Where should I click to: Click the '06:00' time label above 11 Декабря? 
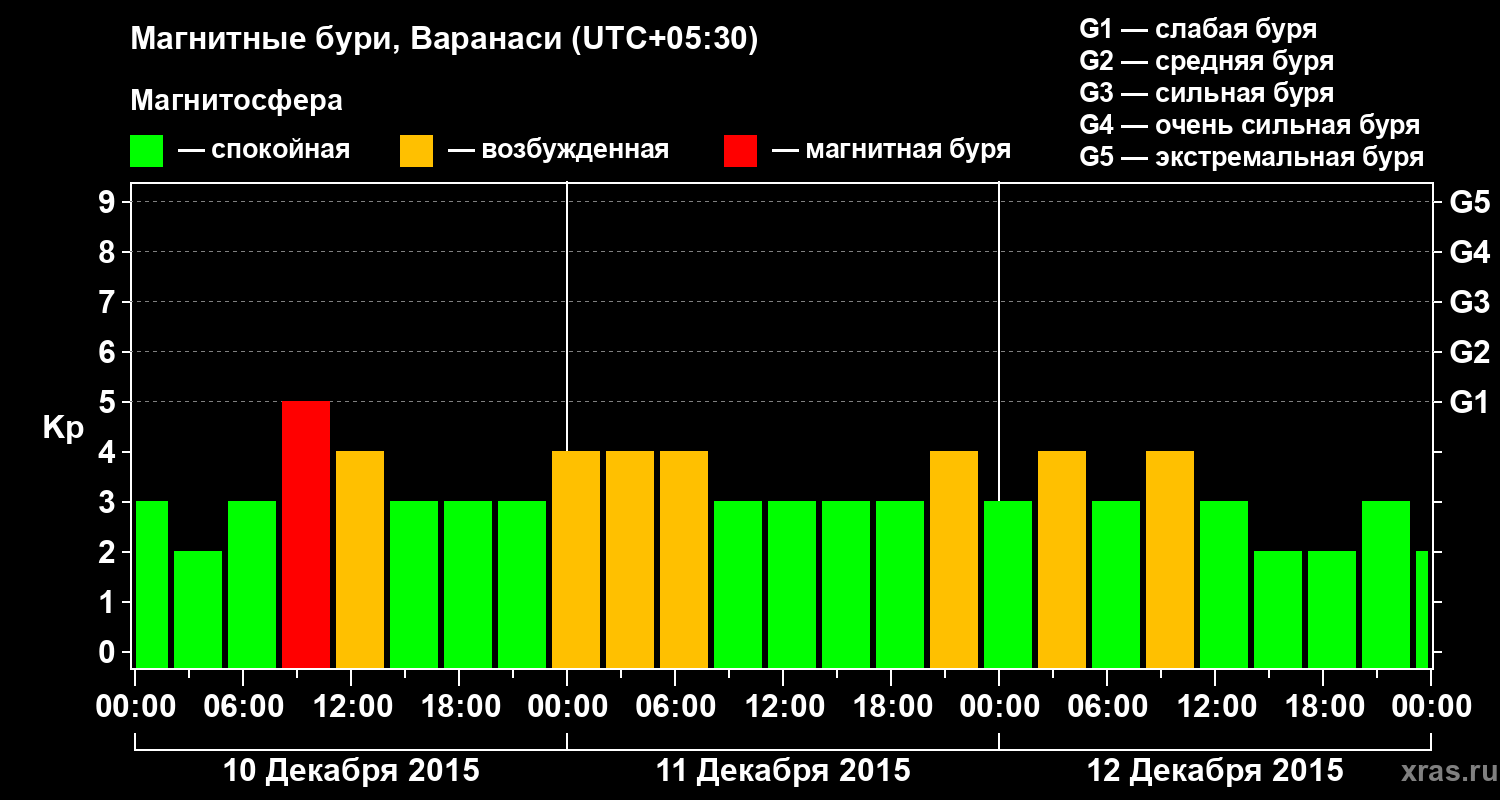[x=675, y=706]
